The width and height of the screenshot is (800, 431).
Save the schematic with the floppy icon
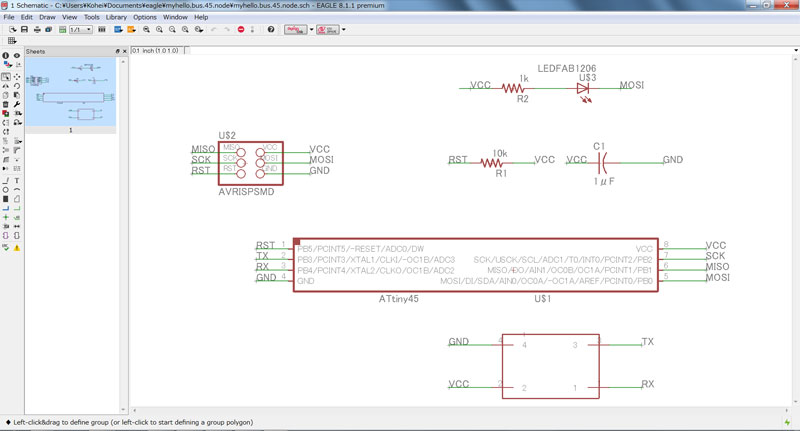[24, 30]
